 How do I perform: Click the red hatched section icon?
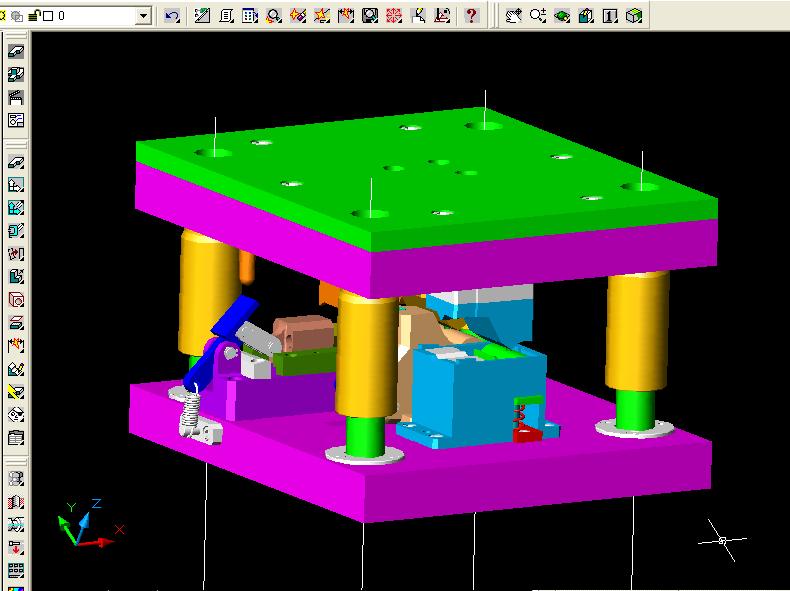(x=16, y=502)
